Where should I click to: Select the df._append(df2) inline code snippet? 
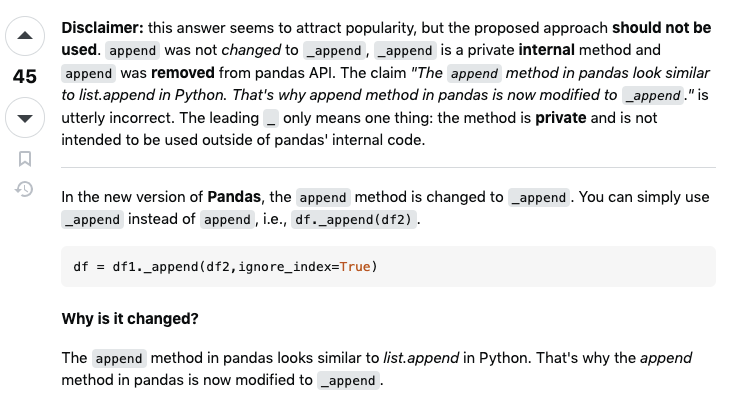pyautogui.click(x=353, y=219)
